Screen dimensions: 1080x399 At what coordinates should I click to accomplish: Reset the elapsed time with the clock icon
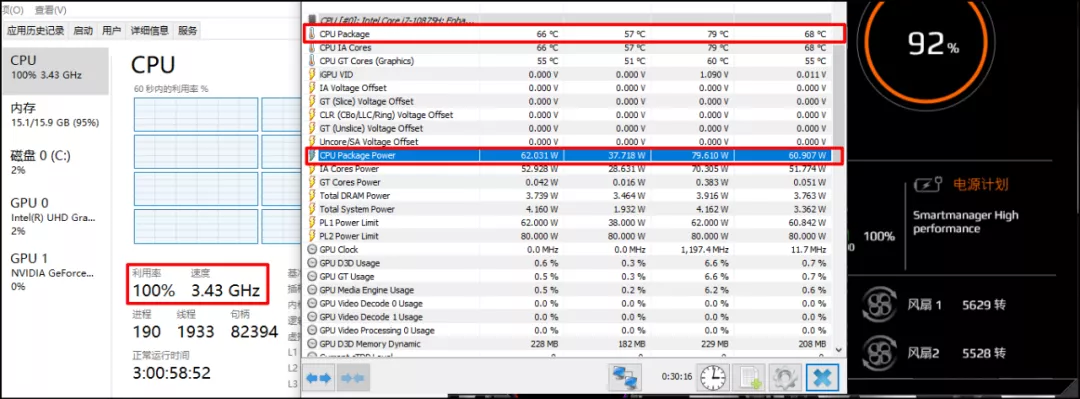pyautogui.click(x=713, y=378)
